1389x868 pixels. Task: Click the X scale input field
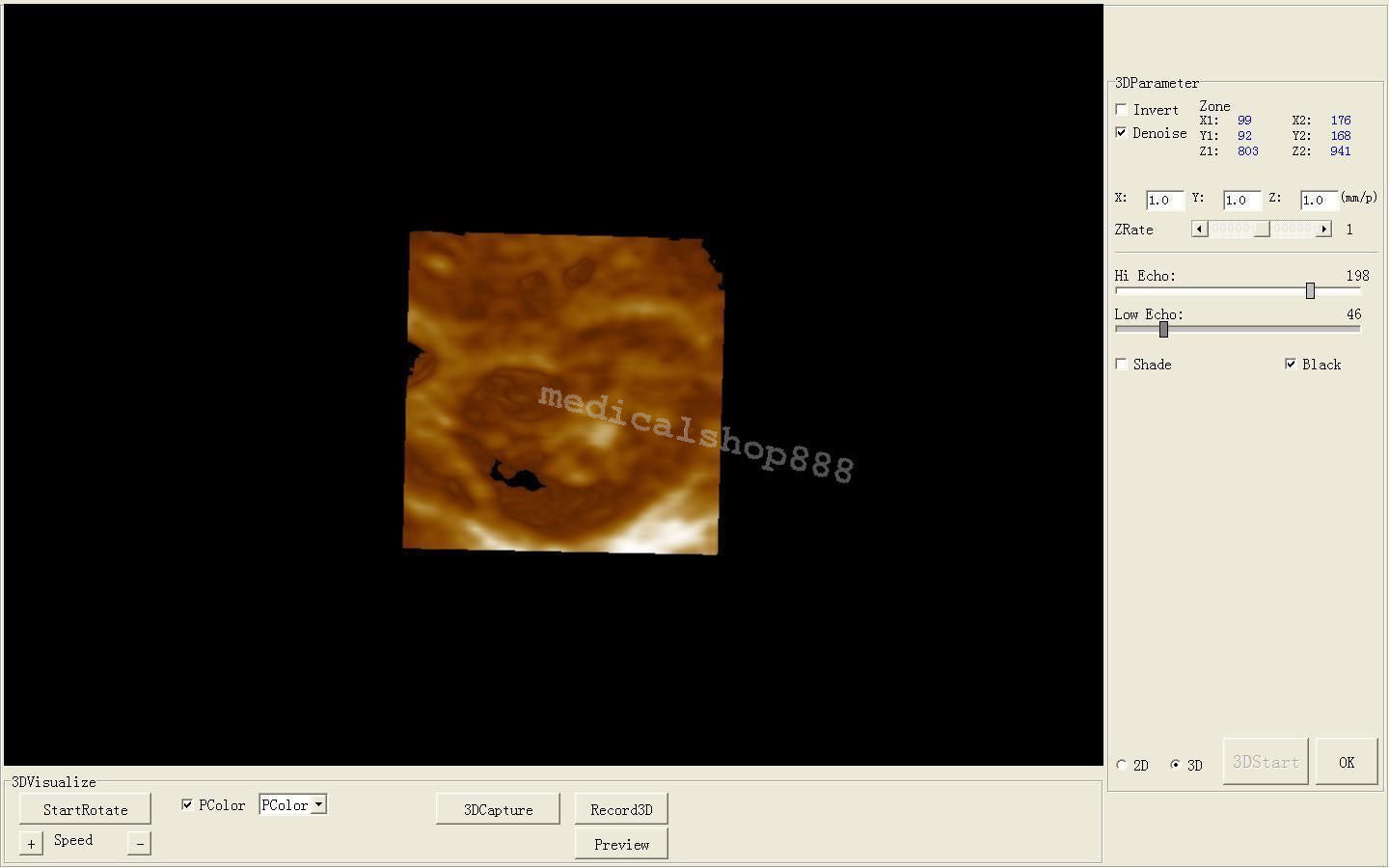pos(1163,200)
